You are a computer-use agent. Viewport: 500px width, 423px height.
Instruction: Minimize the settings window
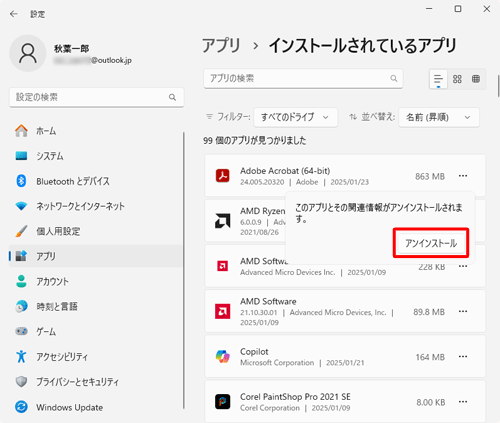click(x=429, y=9)
